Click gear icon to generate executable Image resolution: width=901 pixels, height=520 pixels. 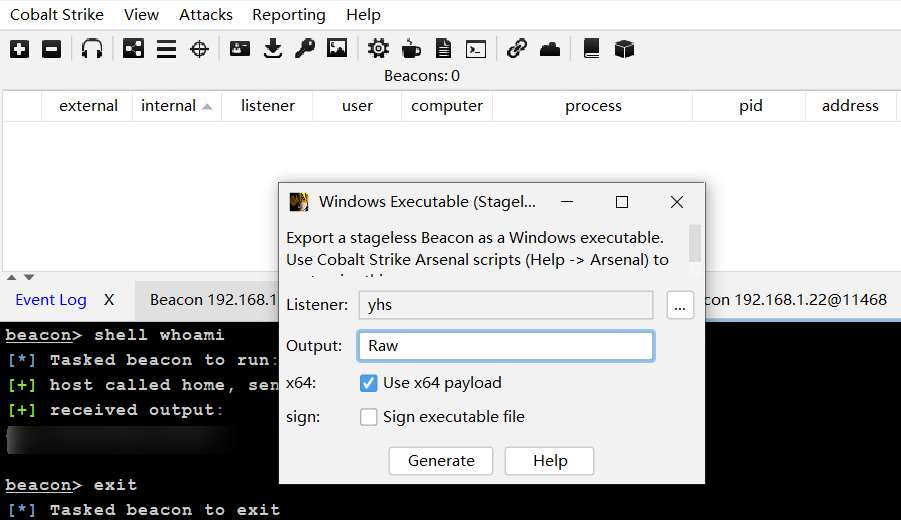coord(378,49)
